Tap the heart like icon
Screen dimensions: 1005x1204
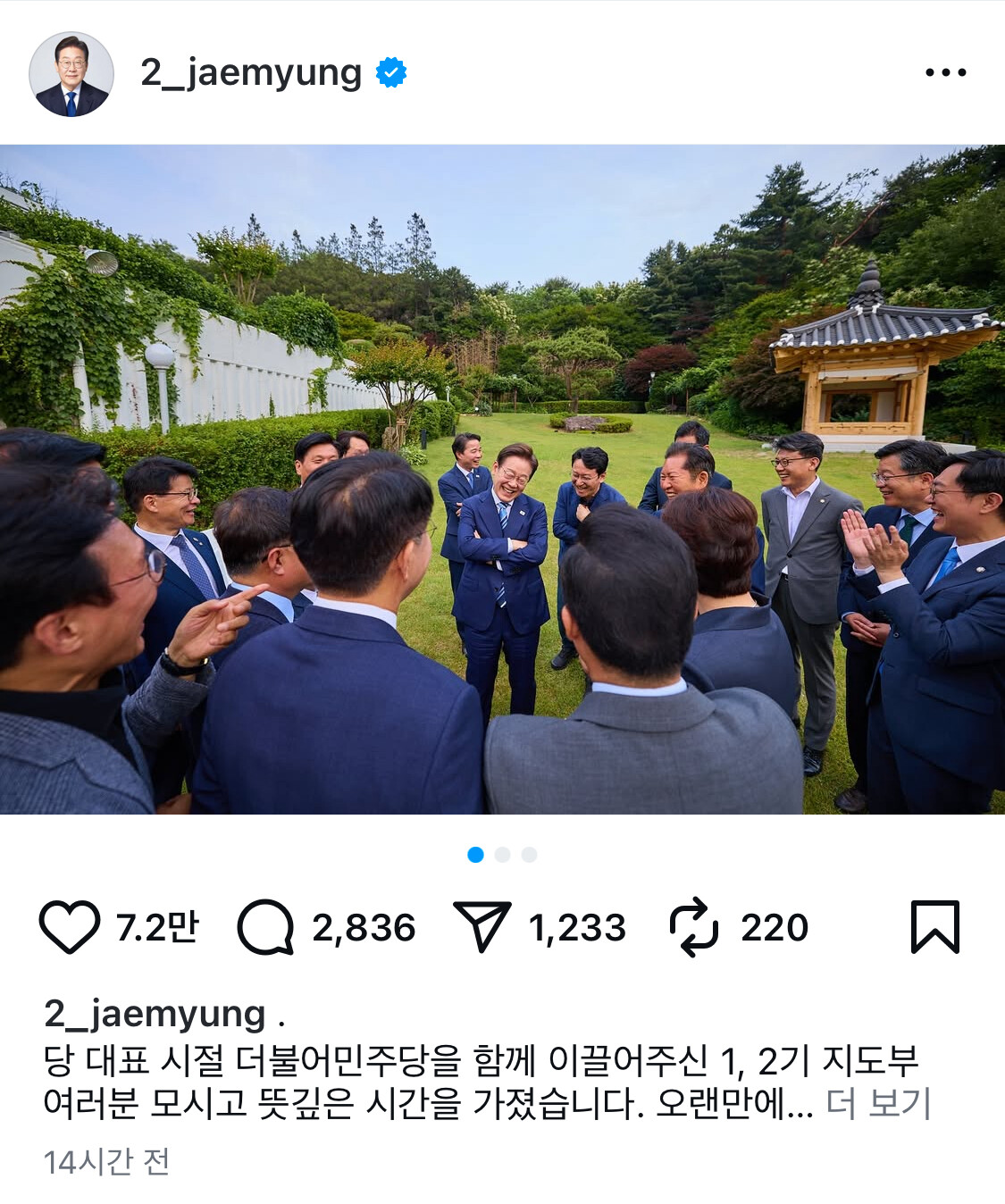(70, 927)
